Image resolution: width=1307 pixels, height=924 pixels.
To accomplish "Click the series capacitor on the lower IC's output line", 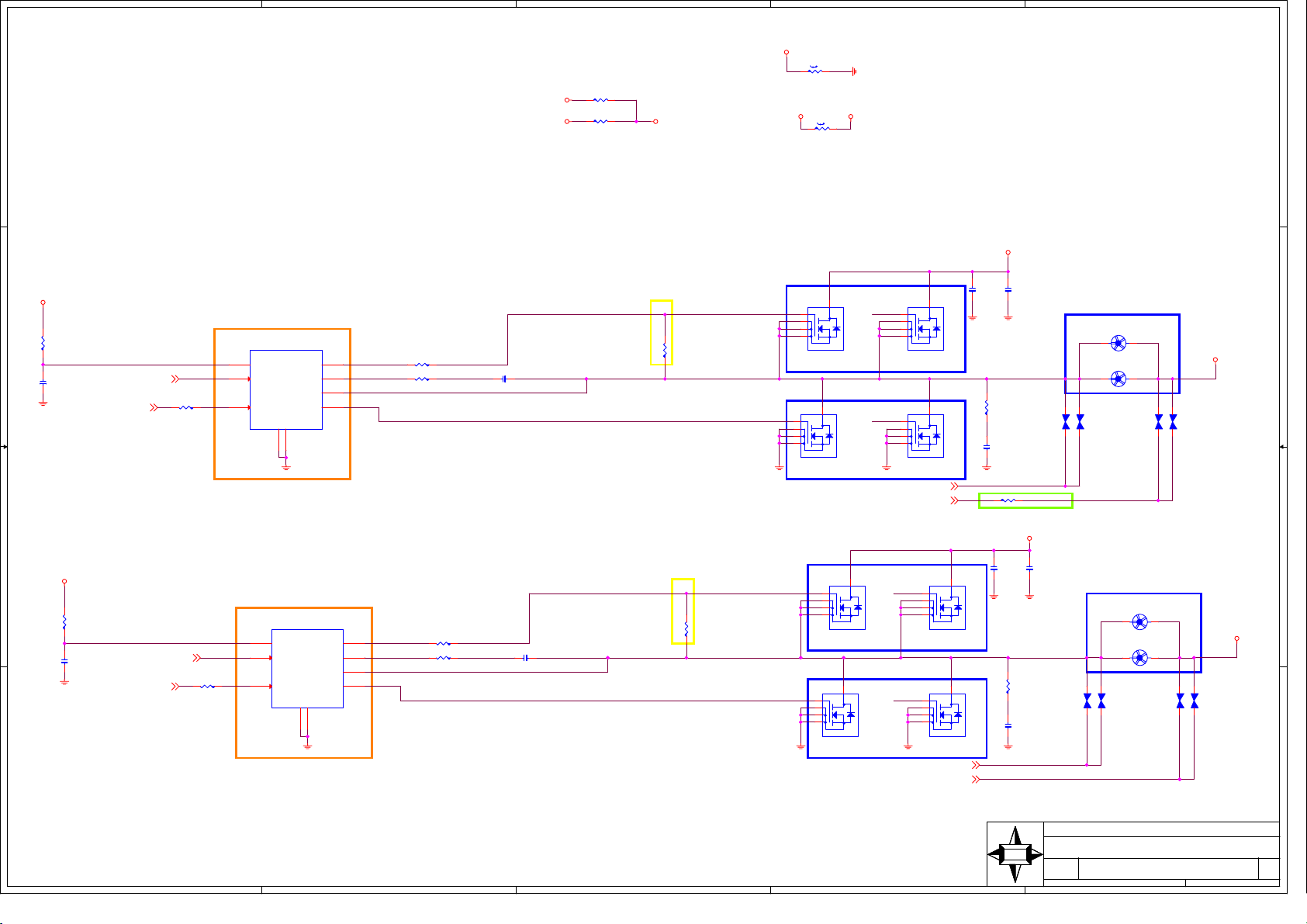I will (x=525, y=658).
